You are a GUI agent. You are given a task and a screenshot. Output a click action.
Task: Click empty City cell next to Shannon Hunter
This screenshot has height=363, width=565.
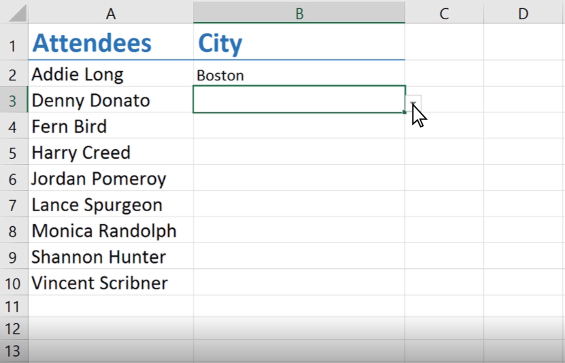(299, 256)
